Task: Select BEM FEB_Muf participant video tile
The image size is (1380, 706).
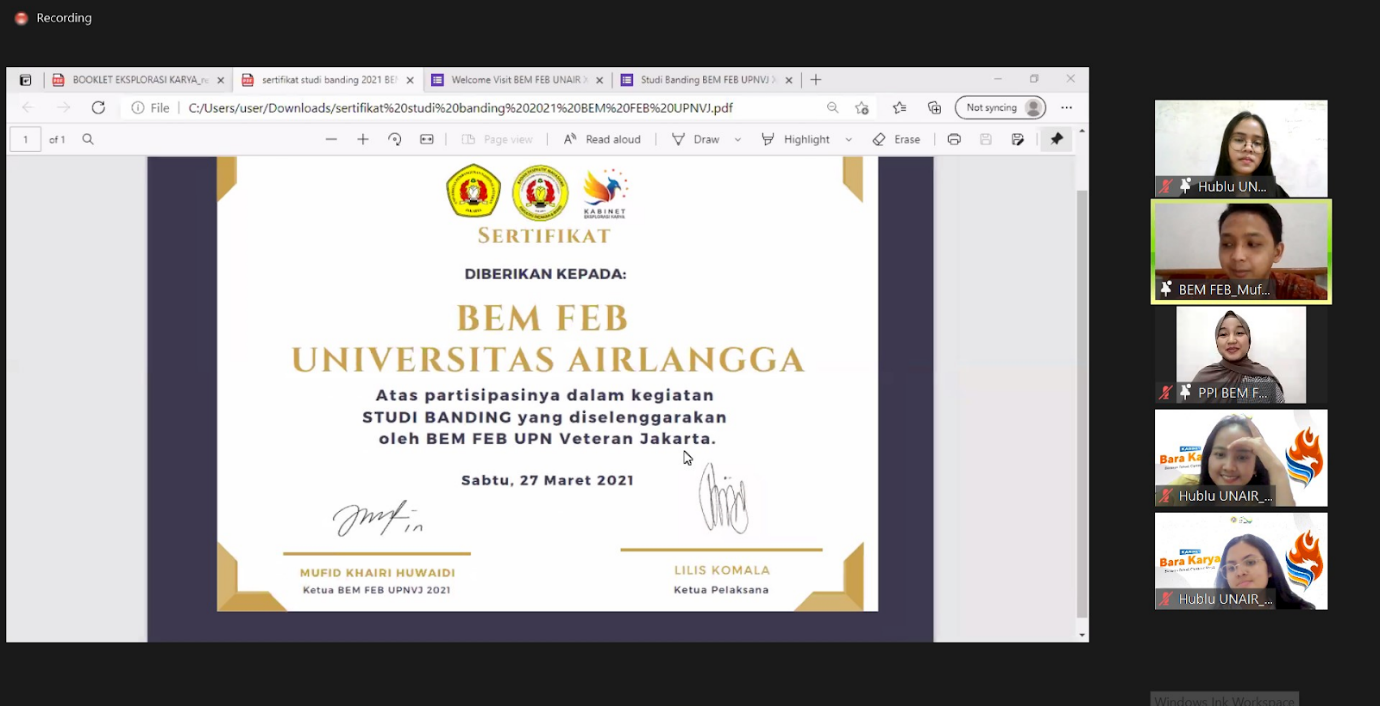Action: click(1241, 251)
